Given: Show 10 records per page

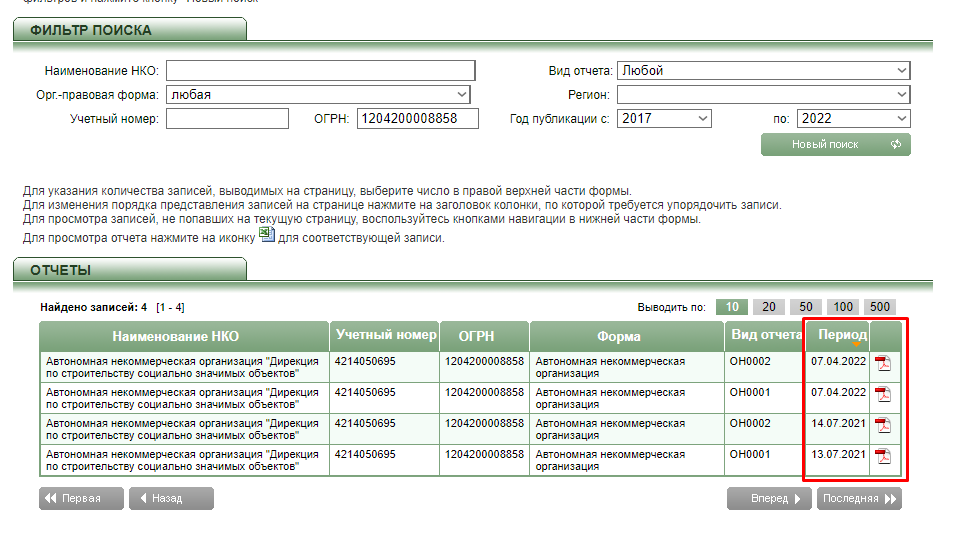Looking at the screenshot, I should pos(732,307).
